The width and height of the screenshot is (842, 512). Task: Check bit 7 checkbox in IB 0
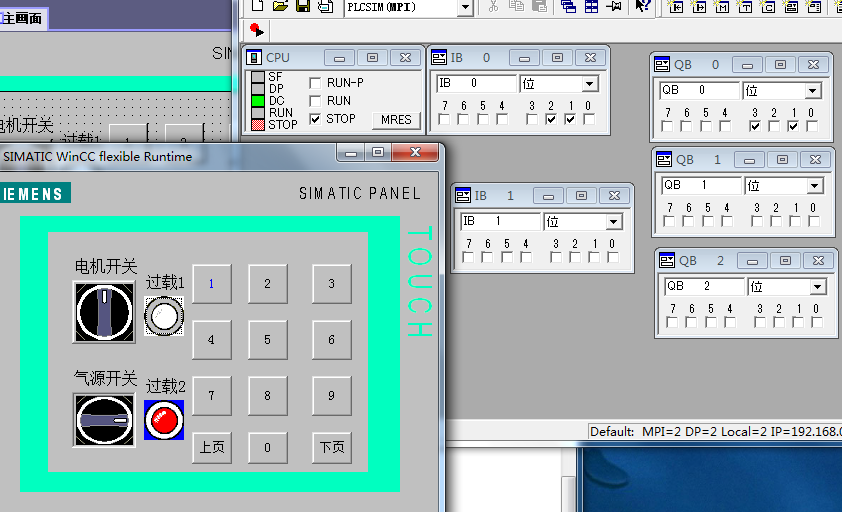pyautogui.click(x=444, y=119)
